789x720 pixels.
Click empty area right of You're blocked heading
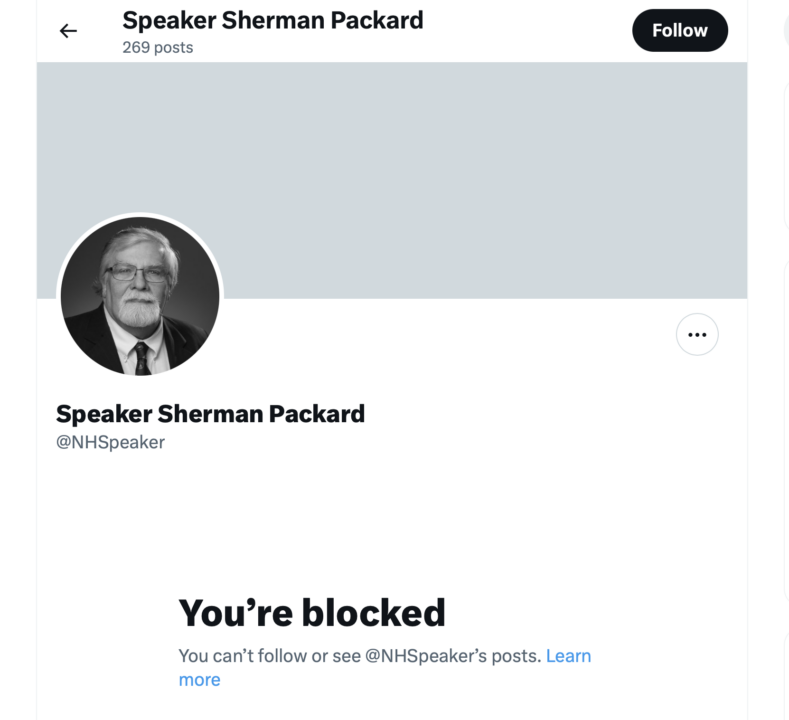pos(600,611)
